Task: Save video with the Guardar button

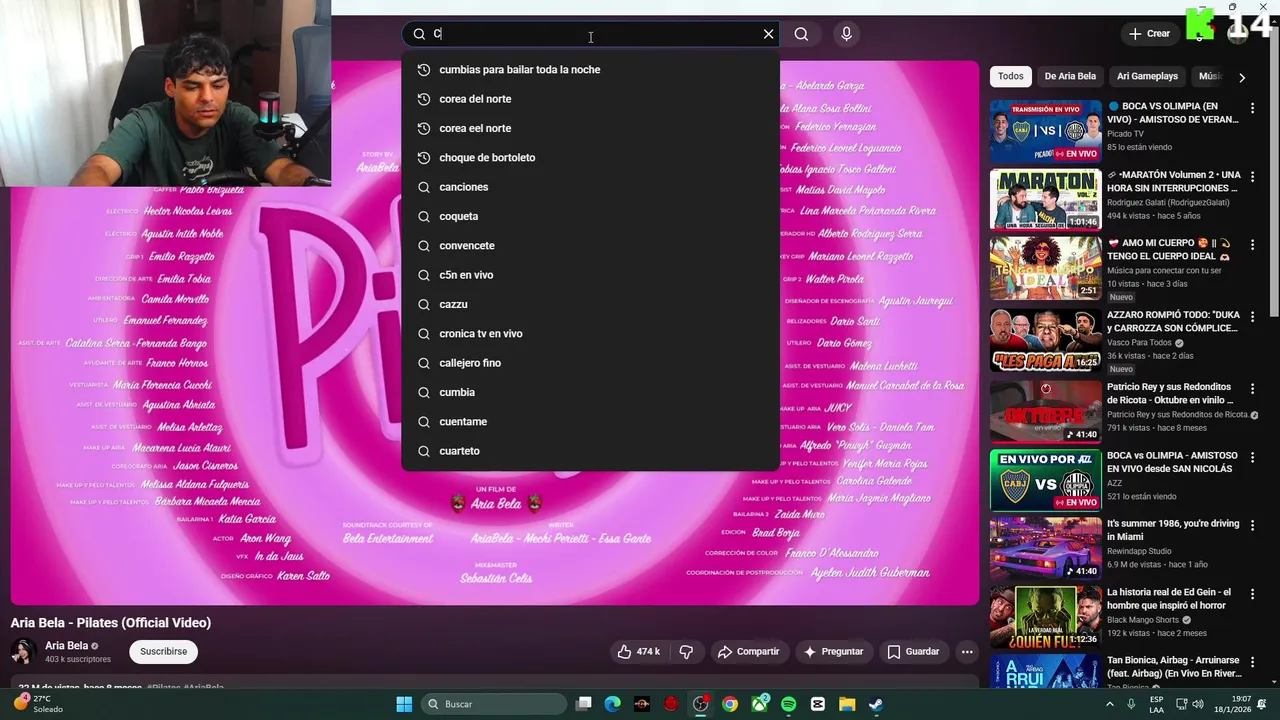Action: coord(913,651)
